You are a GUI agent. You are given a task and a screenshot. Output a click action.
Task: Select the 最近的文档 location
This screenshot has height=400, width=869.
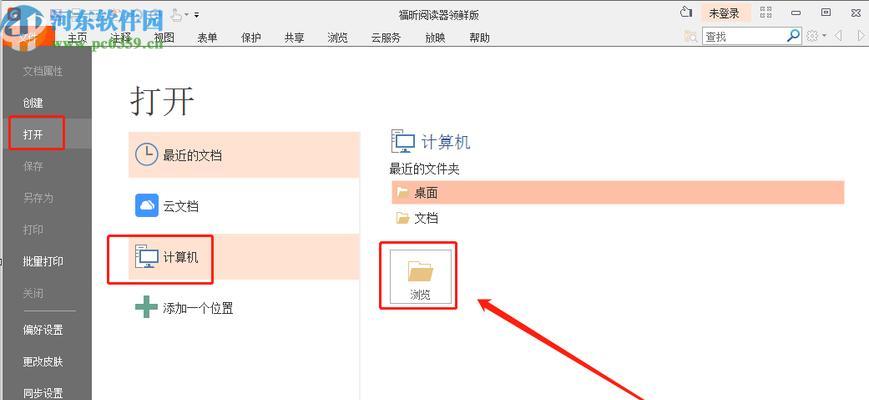coord(244,155)
